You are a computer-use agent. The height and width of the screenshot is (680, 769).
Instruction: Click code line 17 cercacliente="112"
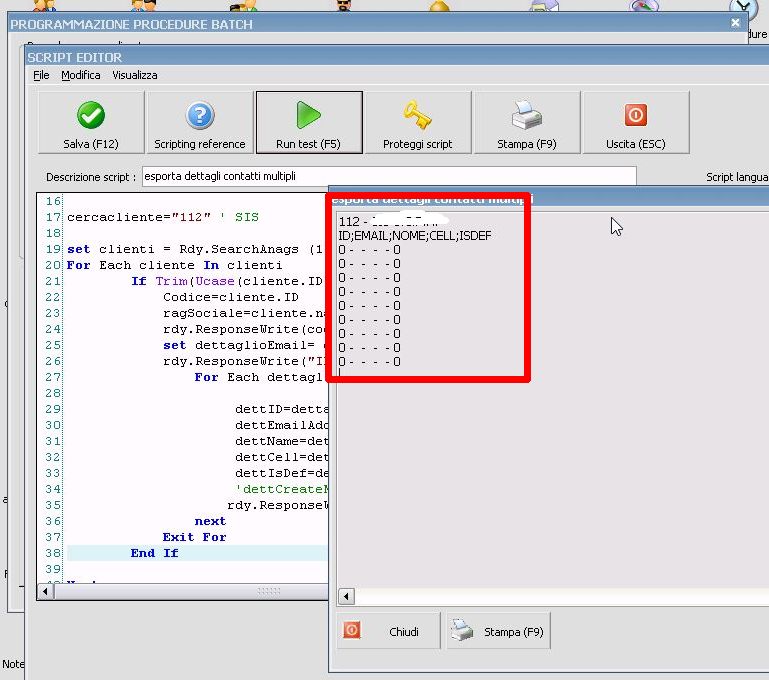coord(163,217)
